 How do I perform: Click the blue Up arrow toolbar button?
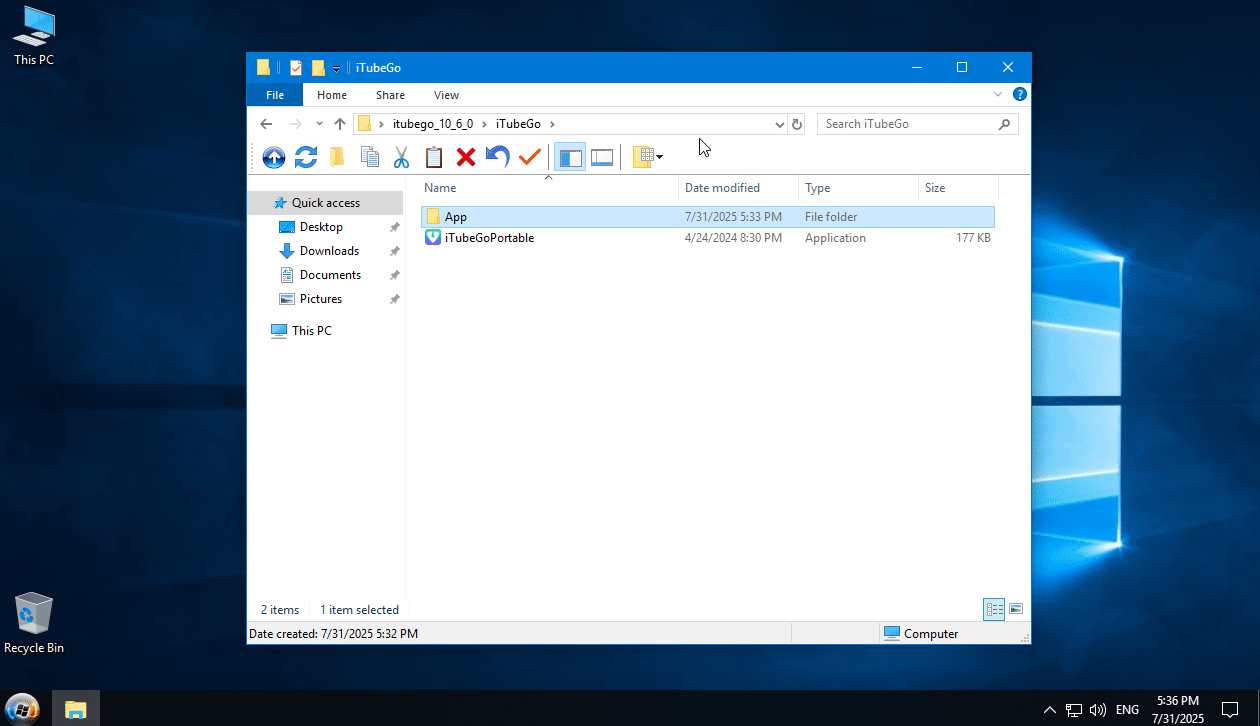[x=274, y=157]
